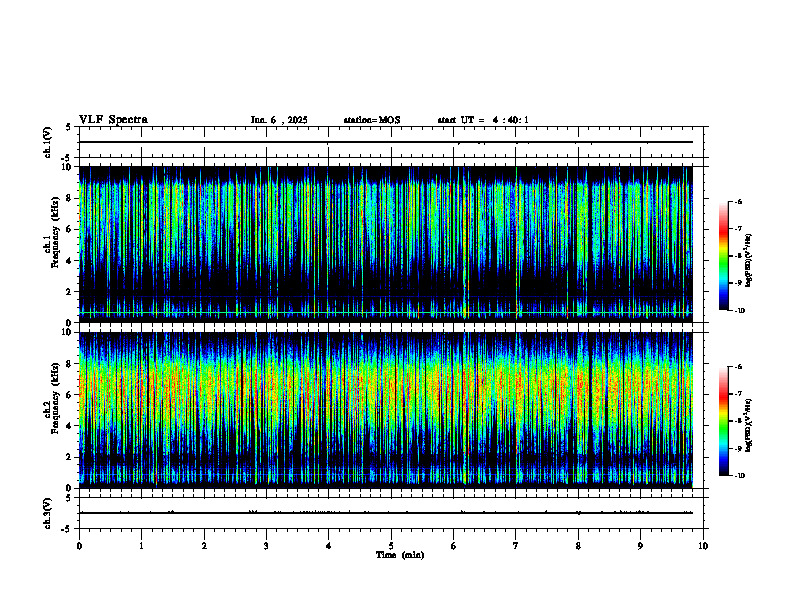792x612 pixels.
Task: Click the ch.1 spectrogram "4" kHz tick label
Action: pos(71,261)
